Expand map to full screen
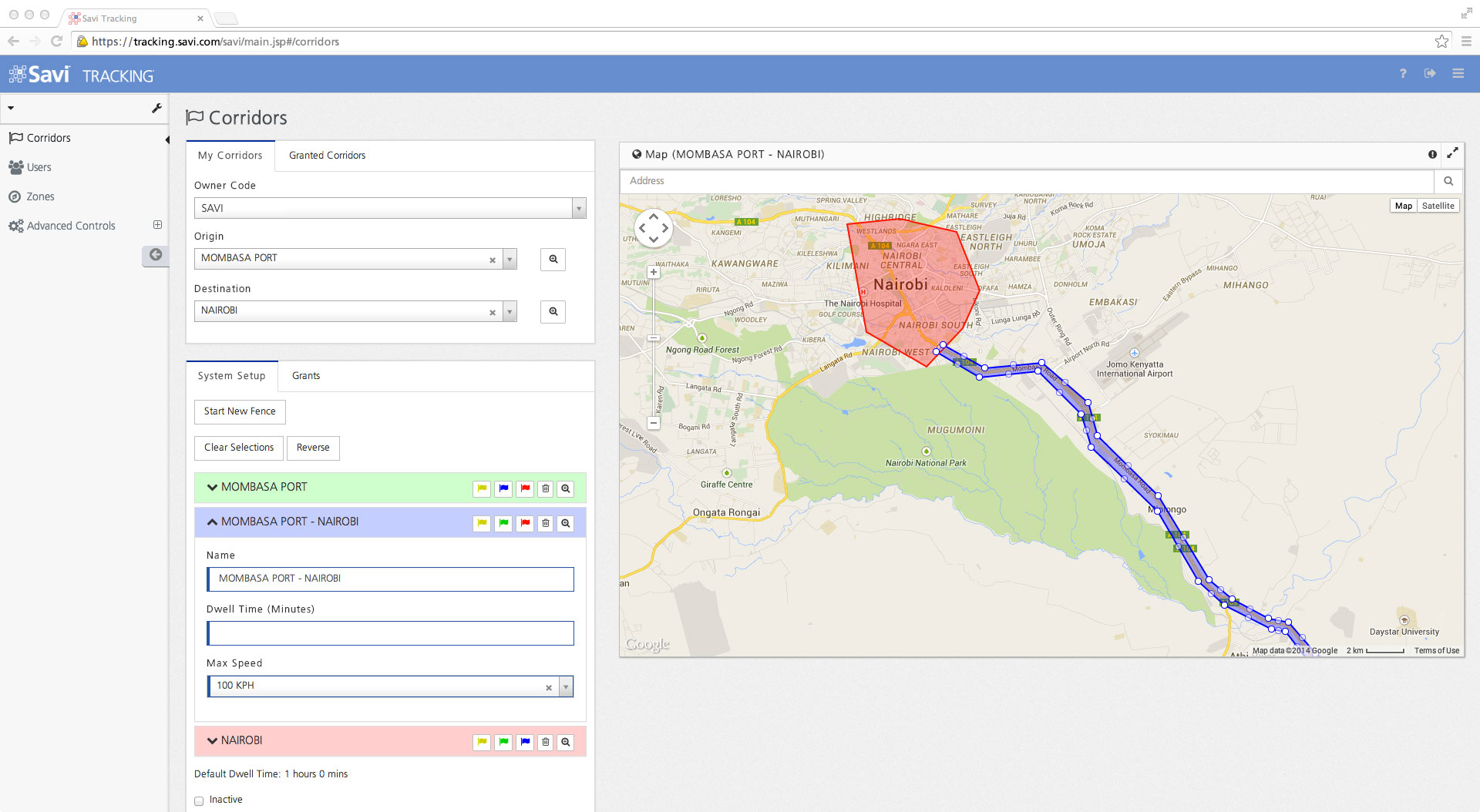This screenshot has width=1480, height=812. coord(1452,153)
